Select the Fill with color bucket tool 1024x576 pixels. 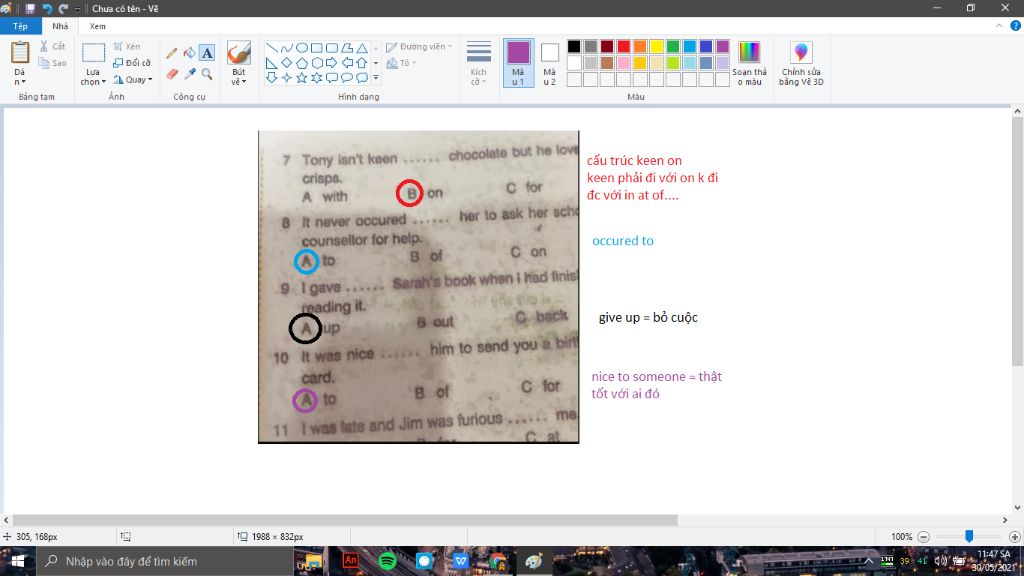(189, 53)
